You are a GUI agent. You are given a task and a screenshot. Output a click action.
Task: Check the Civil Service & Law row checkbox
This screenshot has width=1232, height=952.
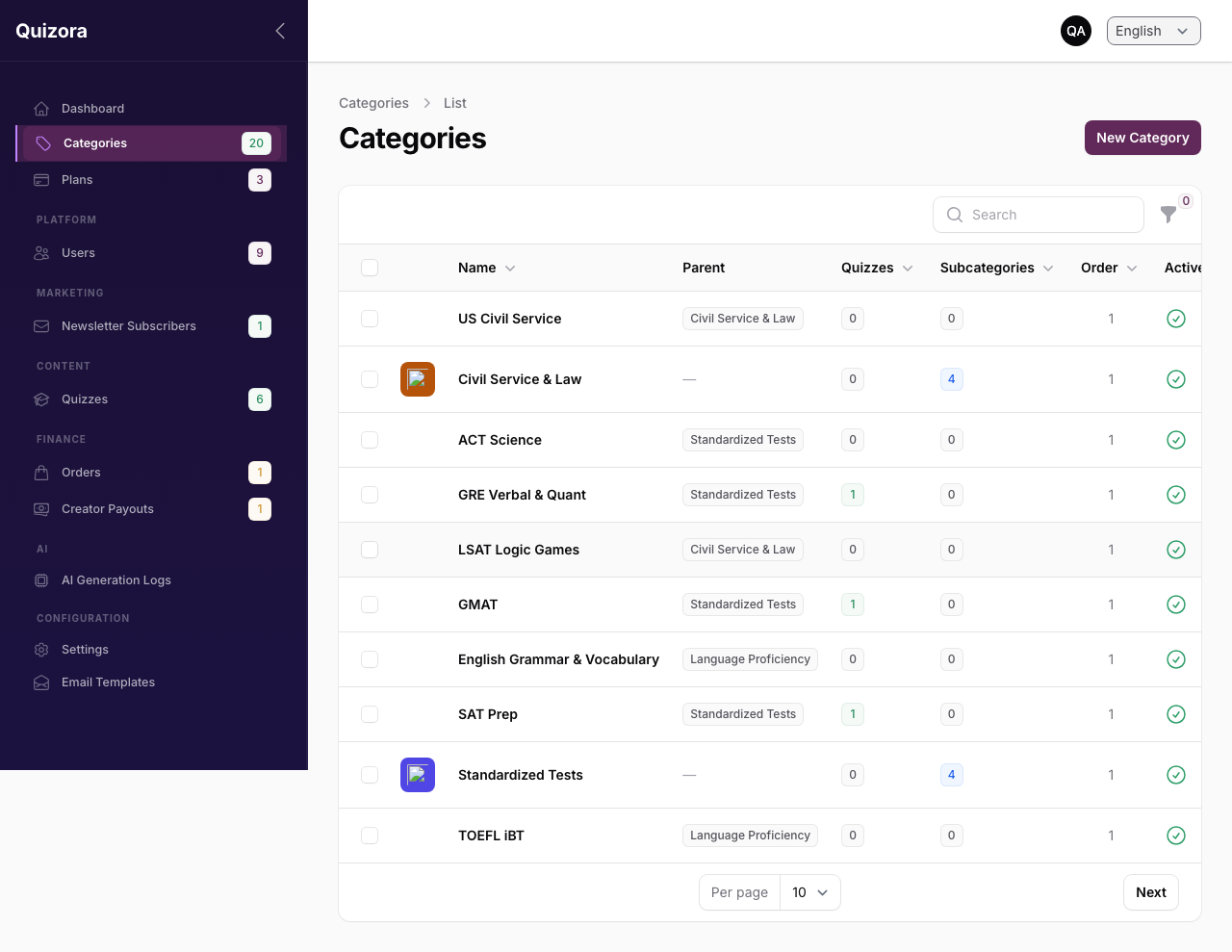click(370, 379)
